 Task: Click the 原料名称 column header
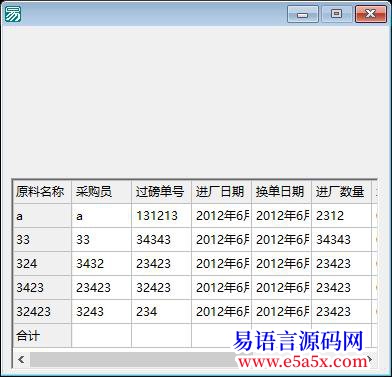pyautogui.click(x=42, y=192)
